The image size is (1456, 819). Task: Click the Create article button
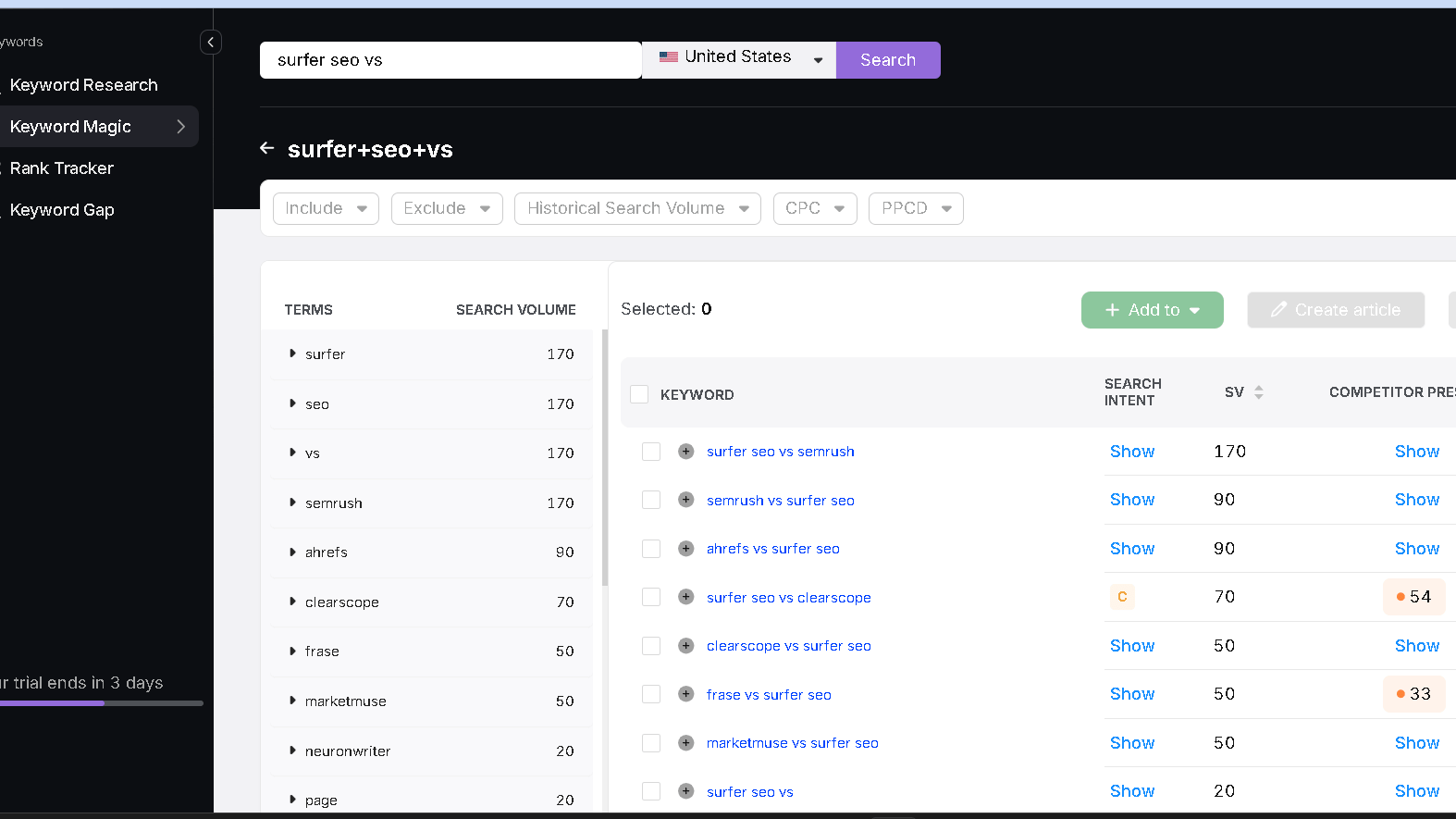[1336, 310]
